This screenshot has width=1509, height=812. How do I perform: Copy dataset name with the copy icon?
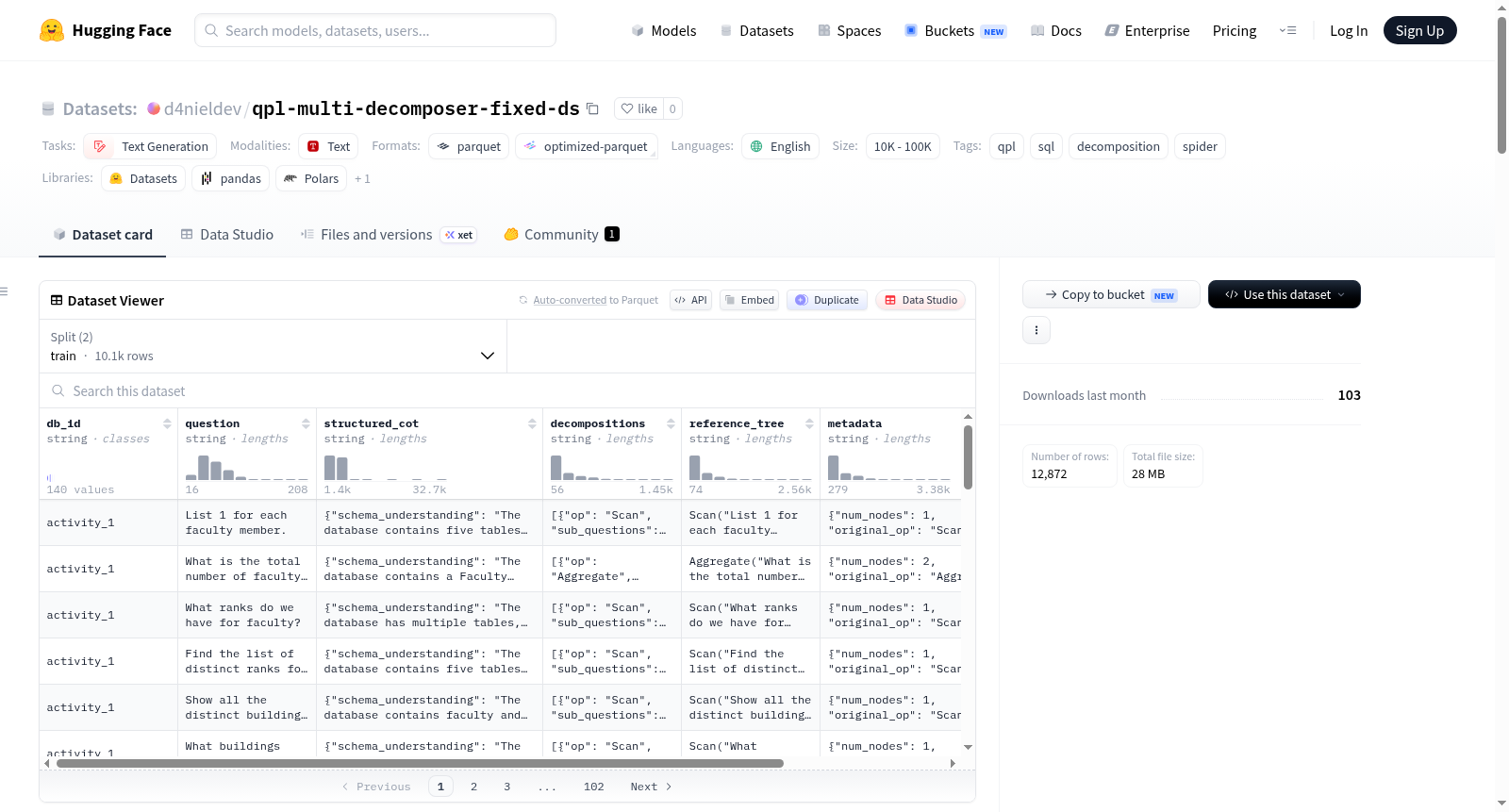[592, 108]
